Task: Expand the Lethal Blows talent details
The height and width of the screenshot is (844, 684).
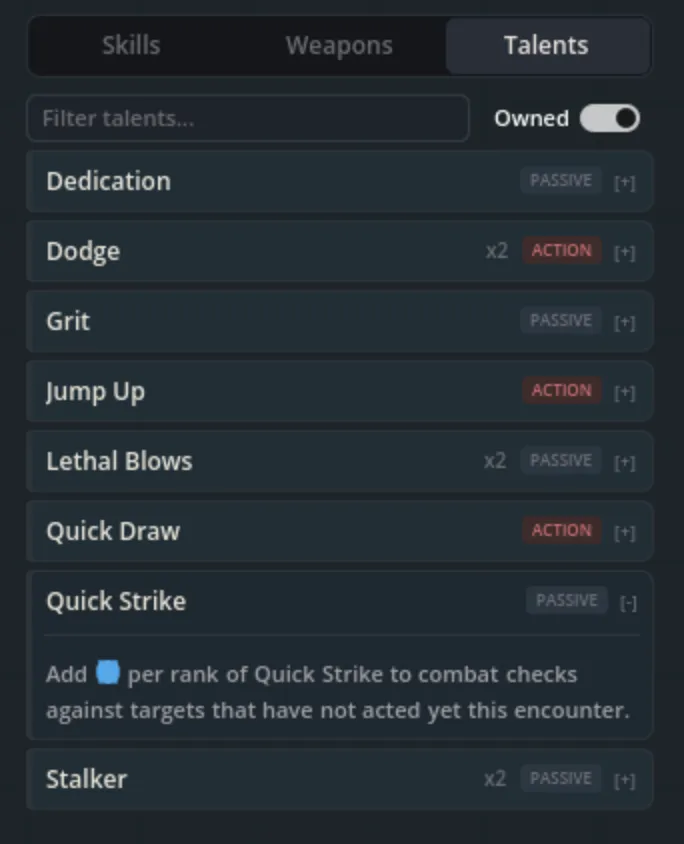Action: click(626, 461)
